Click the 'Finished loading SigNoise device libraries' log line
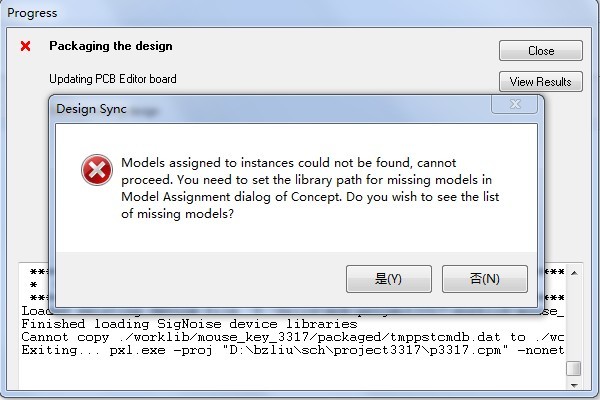The image size is (600, 400). pyautogui.click(x=189, y=324)
